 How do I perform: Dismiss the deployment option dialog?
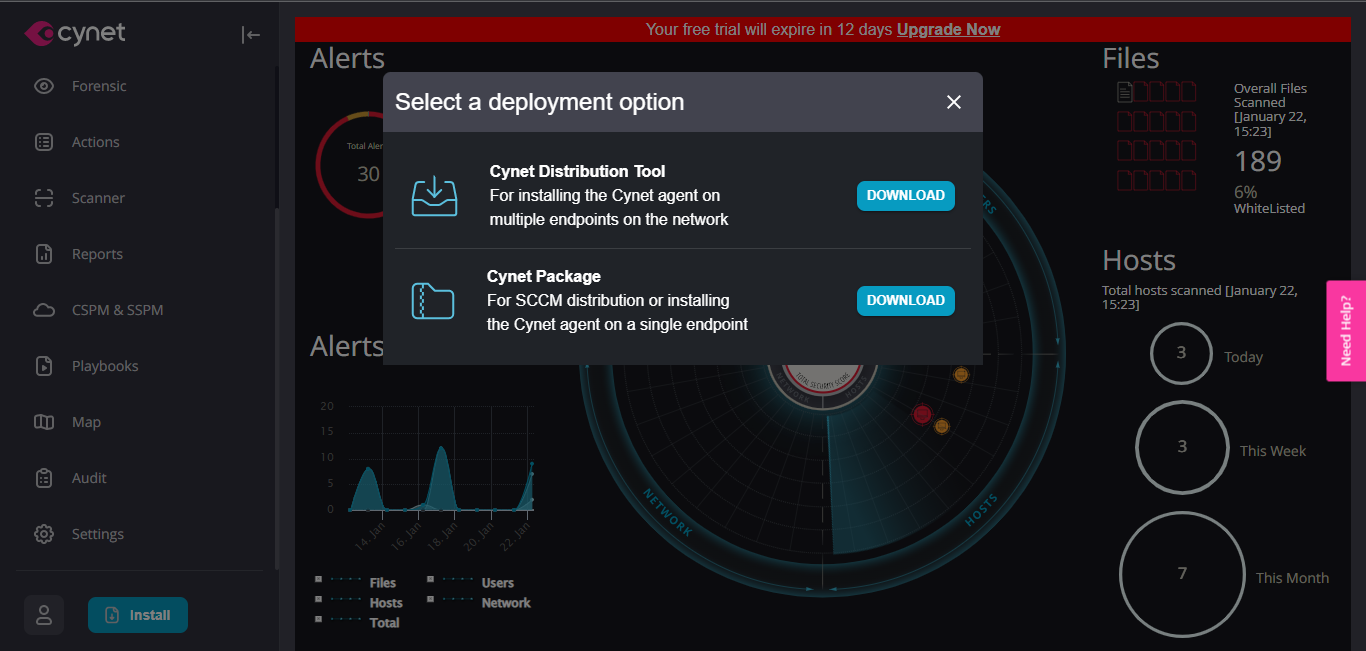click(953, 101)
